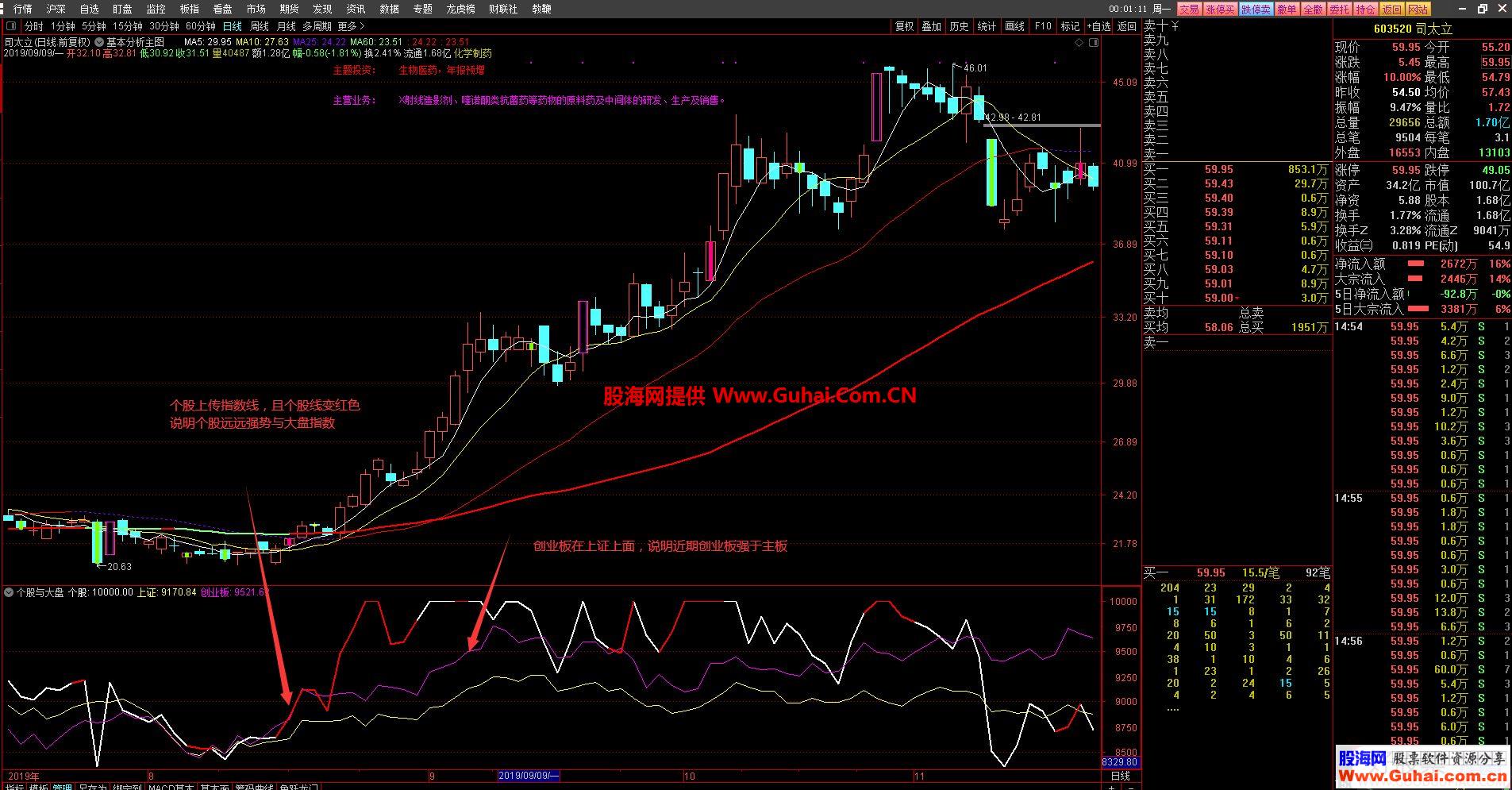Click the 2019/09/09 date marker on timeline
Image resolution: width=1512 pixels, height=790 pixels.
529,776
